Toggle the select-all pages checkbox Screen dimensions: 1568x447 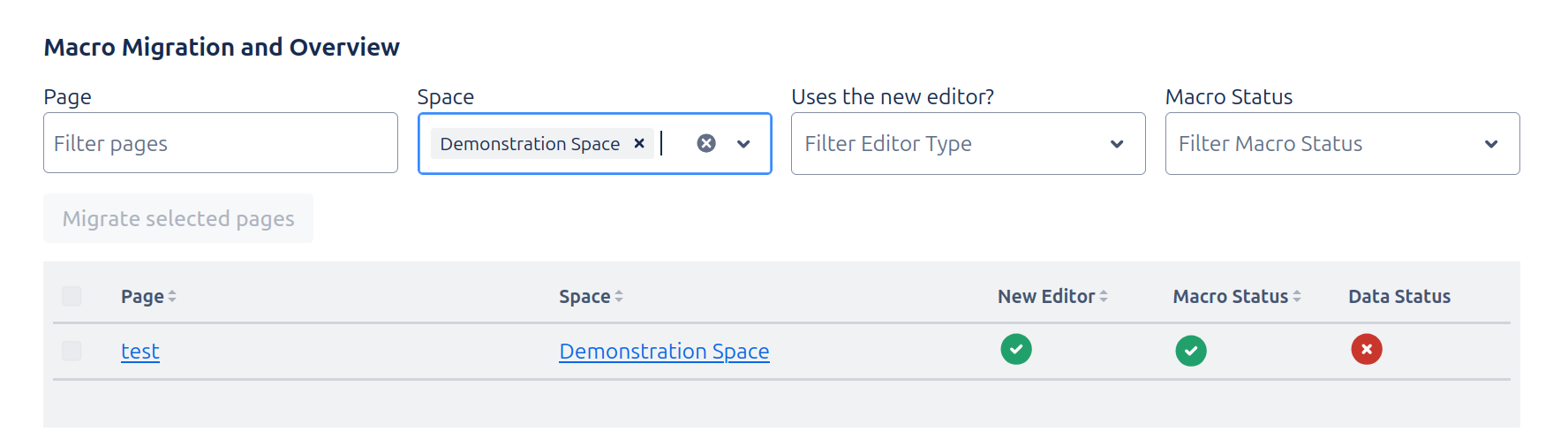pyautogui.click(x=72, y=296)
